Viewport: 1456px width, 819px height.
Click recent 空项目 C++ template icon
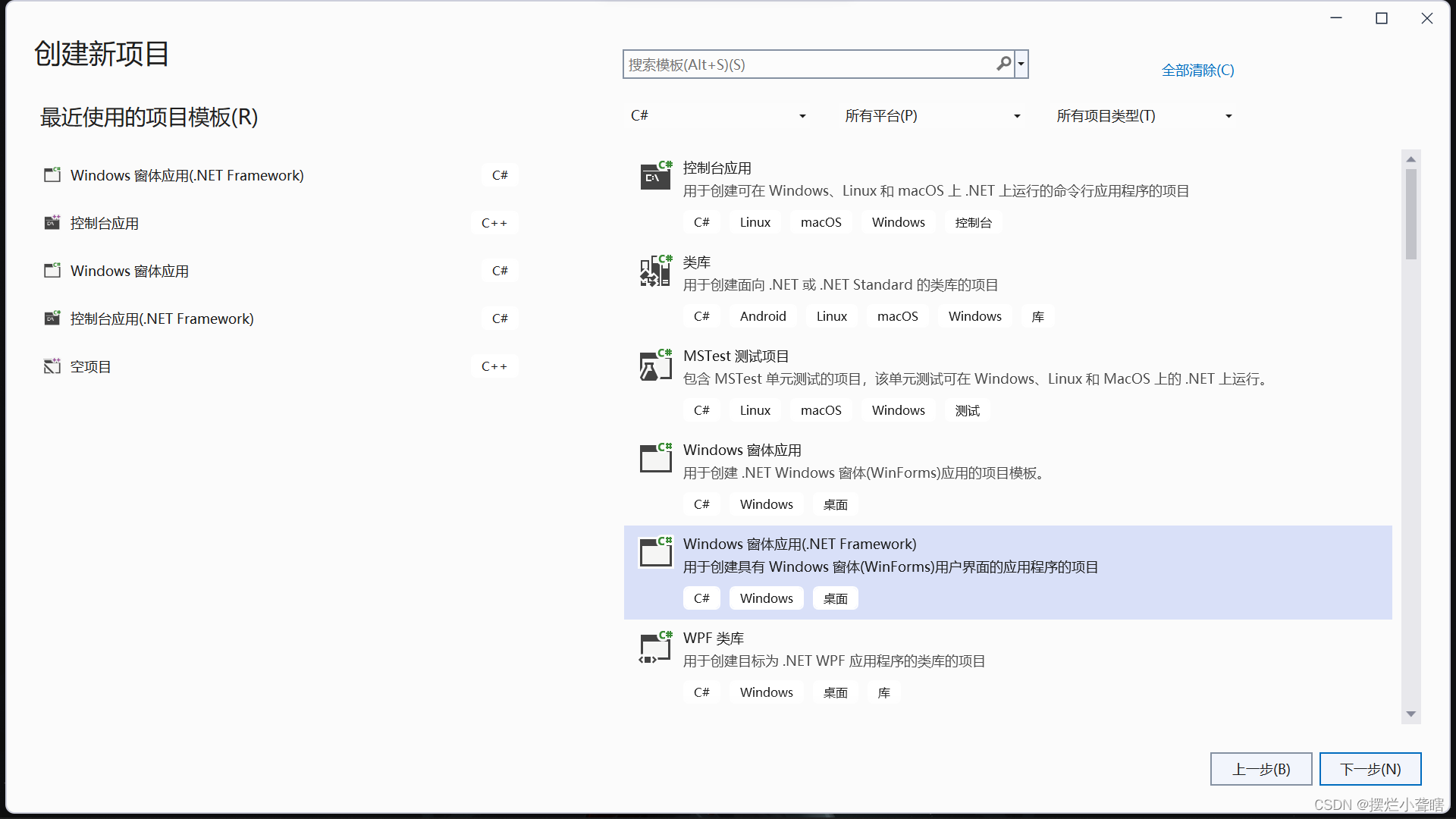[x=52, y=366]
